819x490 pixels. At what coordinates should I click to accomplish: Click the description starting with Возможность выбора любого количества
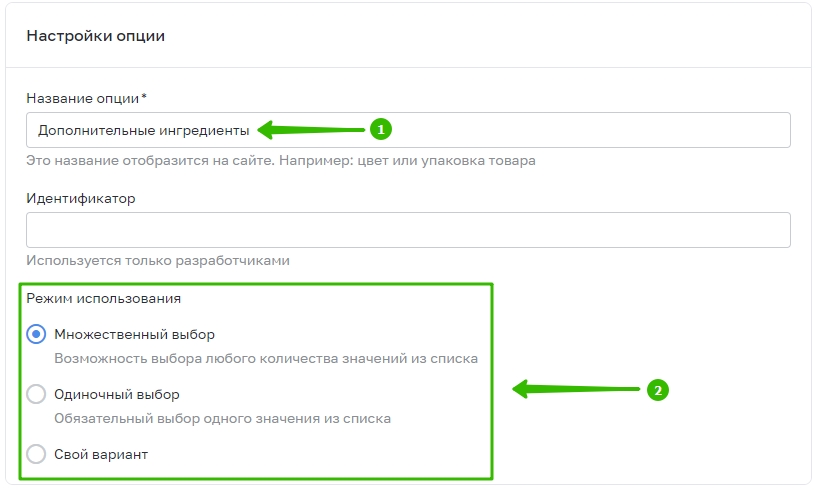[x=266, y=358]
